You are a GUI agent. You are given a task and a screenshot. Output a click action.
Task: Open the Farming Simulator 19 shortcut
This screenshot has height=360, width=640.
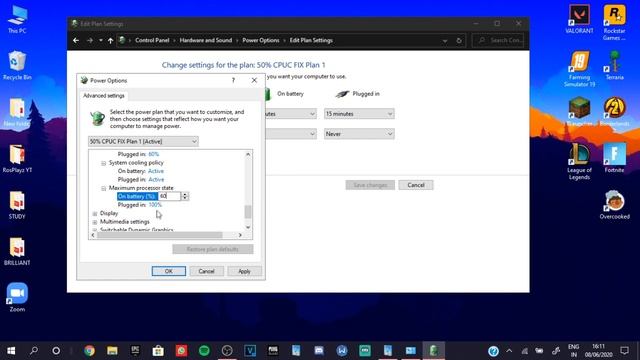(x=579, y=69)
